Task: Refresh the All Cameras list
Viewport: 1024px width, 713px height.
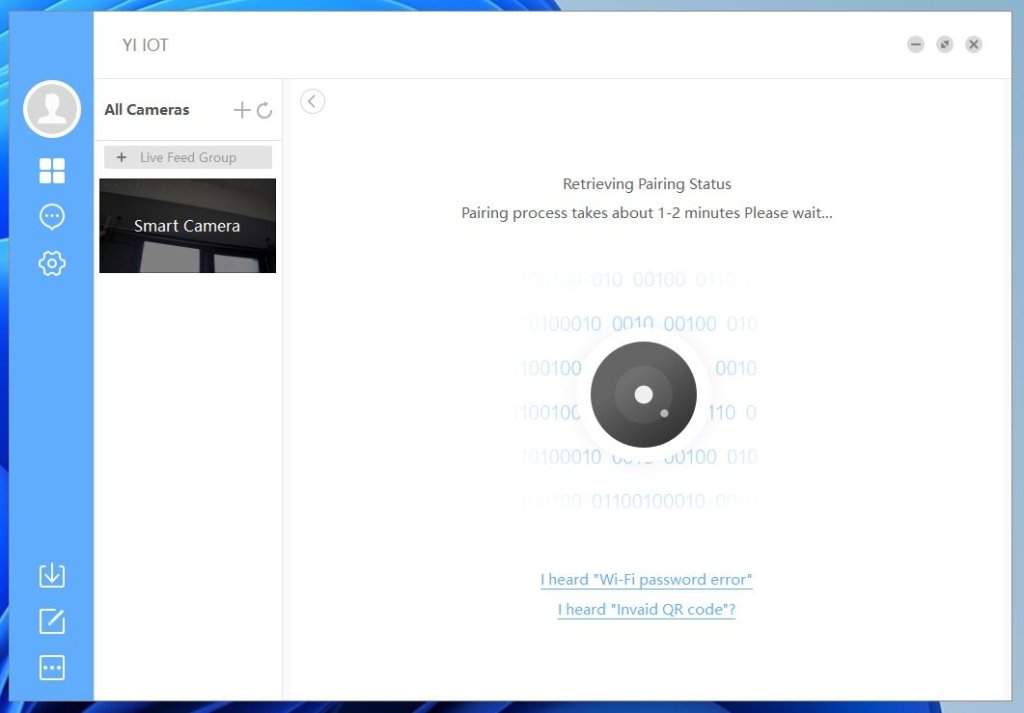Action: (x=264, y=110)
